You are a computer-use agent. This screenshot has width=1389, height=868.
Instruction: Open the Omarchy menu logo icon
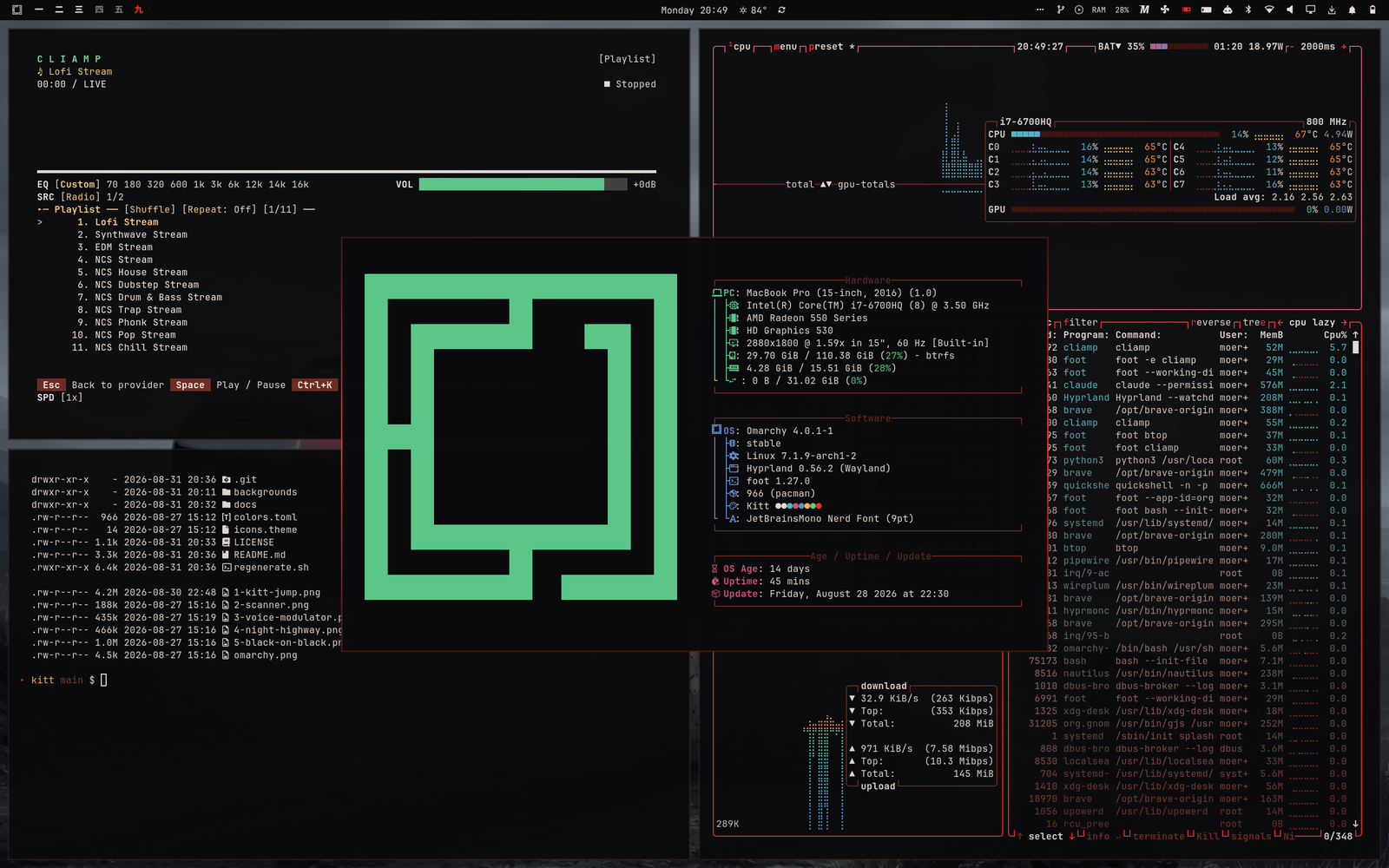click(16, 10)
